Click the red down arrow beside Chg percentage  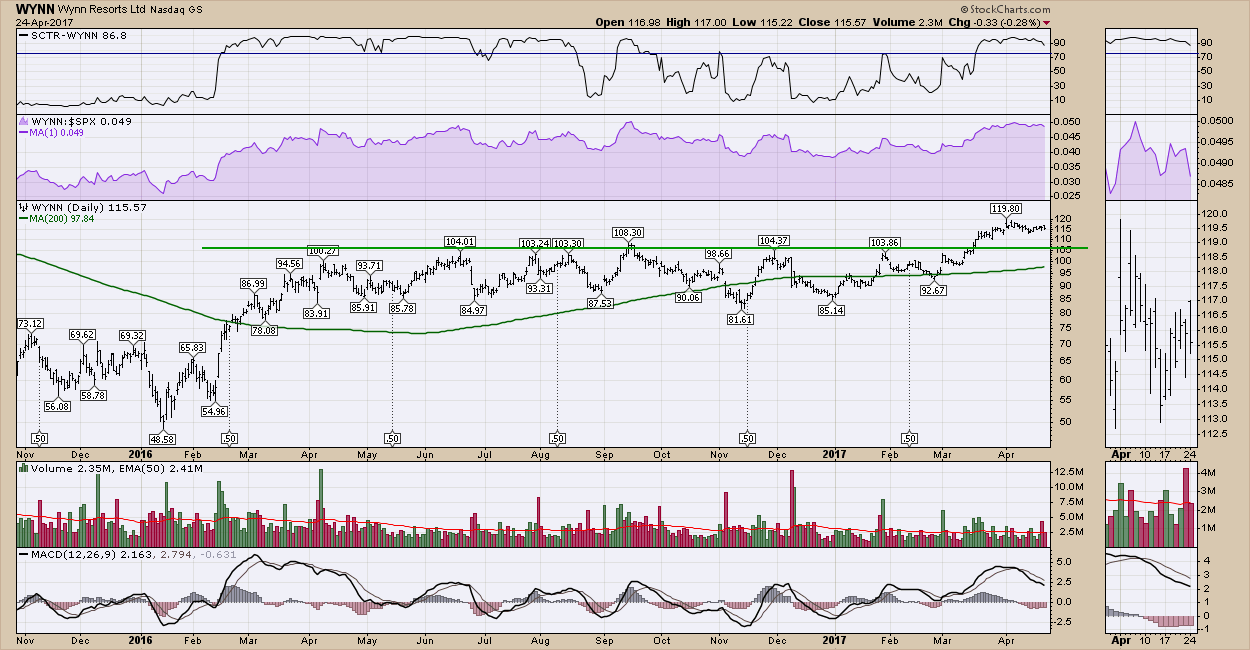coord(1046,21)
